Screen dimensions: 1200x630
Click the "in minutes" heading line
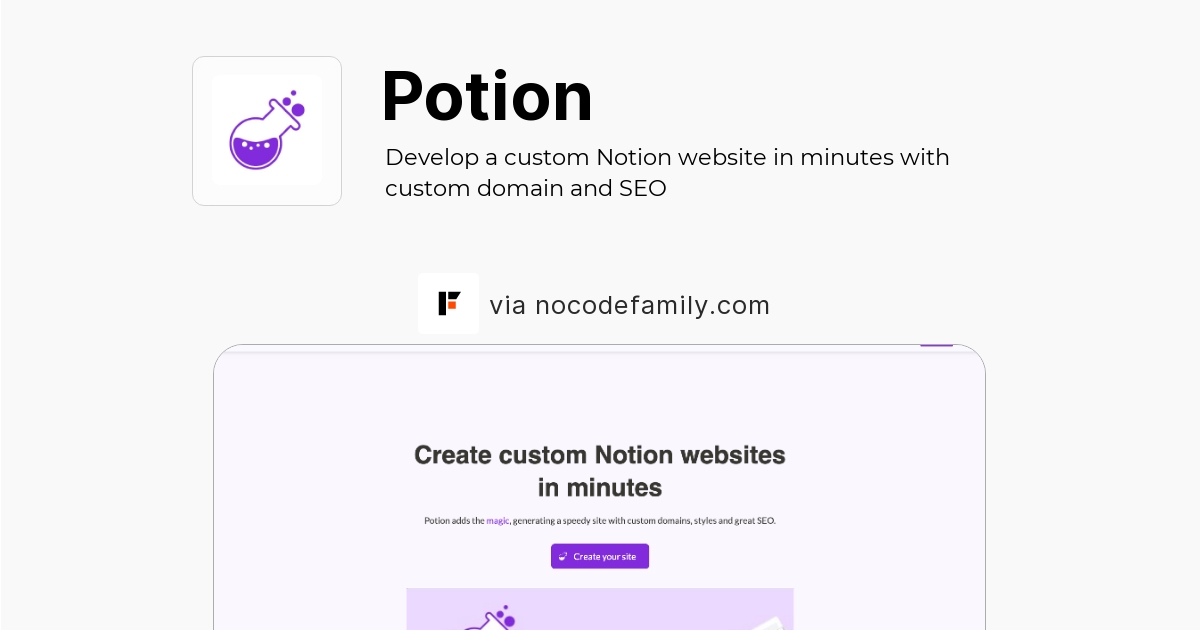click(x=600, y=488)
